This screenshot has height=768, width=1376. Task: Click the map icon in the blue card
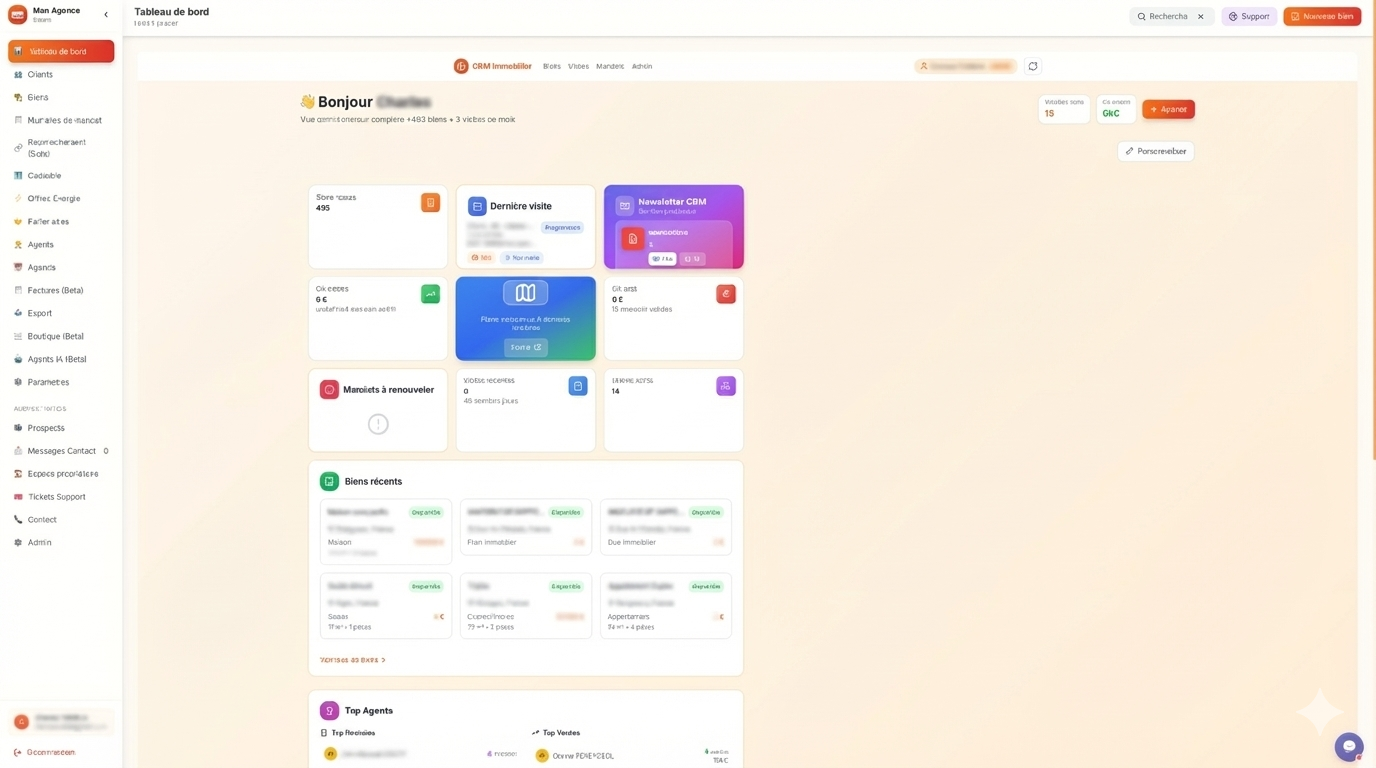pos(525,293)
